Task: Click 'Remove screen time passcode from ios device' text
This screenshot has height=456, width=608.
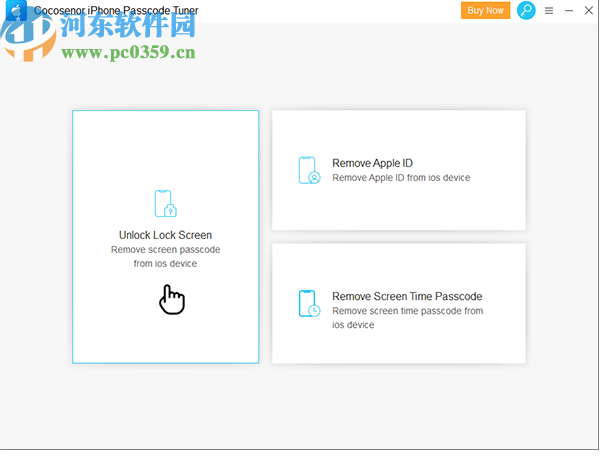Action: click(x=408, y=318)
